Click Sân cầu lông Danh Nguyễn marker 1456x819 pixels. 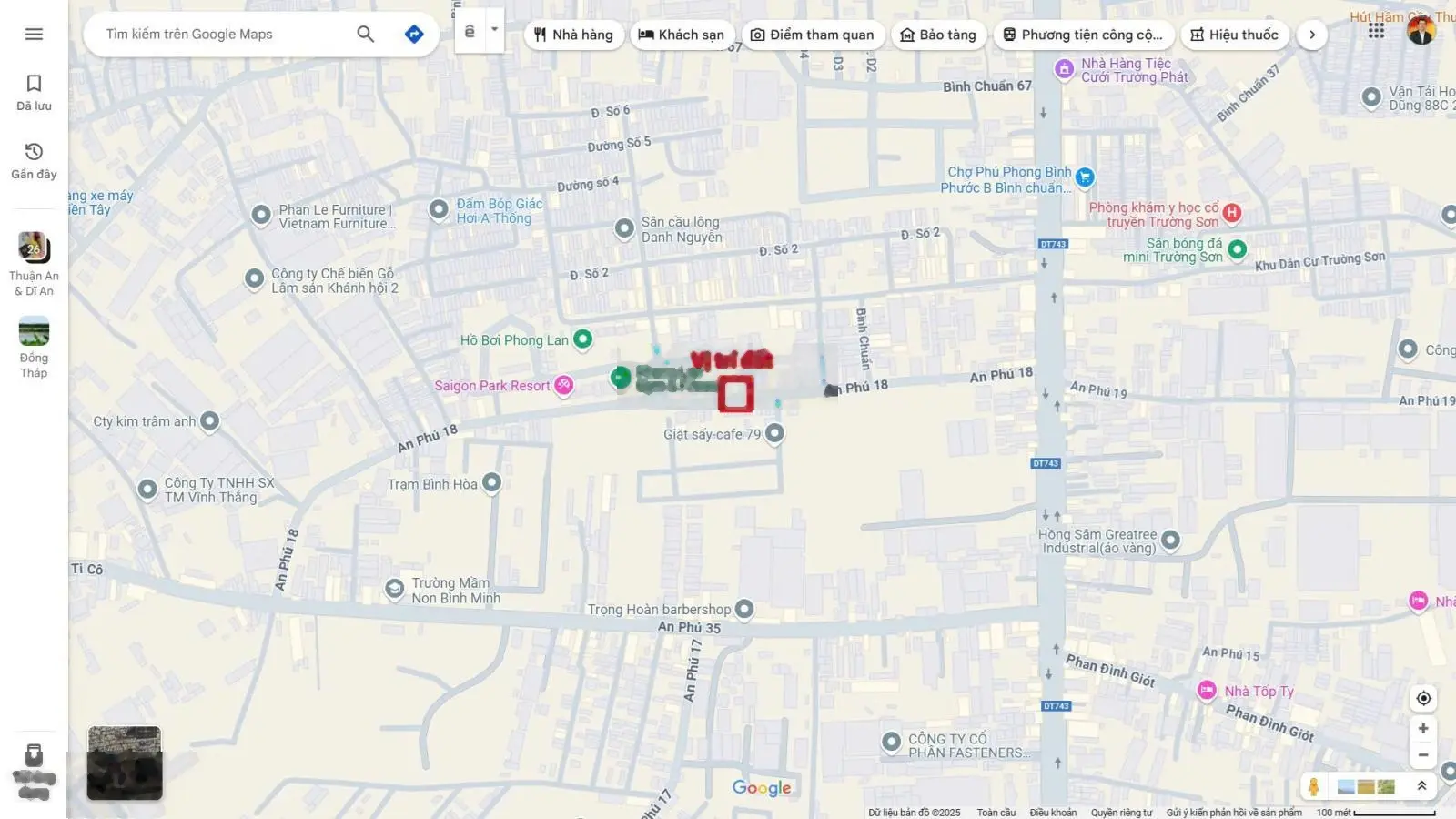click(624, 228)
